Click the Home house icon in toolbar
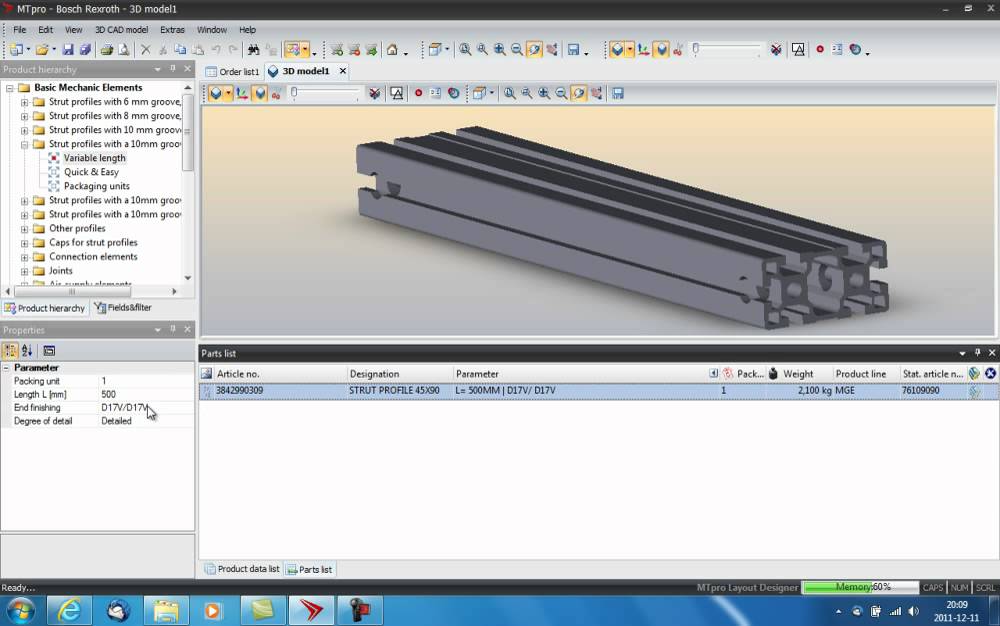 click(392, 50)
